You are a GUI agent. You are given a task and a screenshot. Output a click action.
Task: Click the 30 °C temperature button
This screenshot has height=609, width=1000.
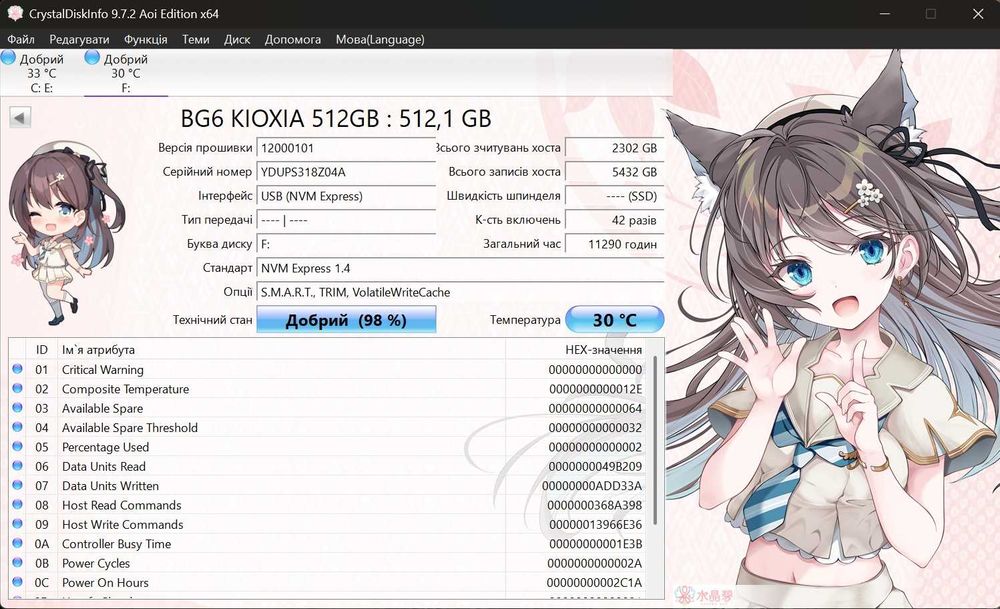coord(615,319)
